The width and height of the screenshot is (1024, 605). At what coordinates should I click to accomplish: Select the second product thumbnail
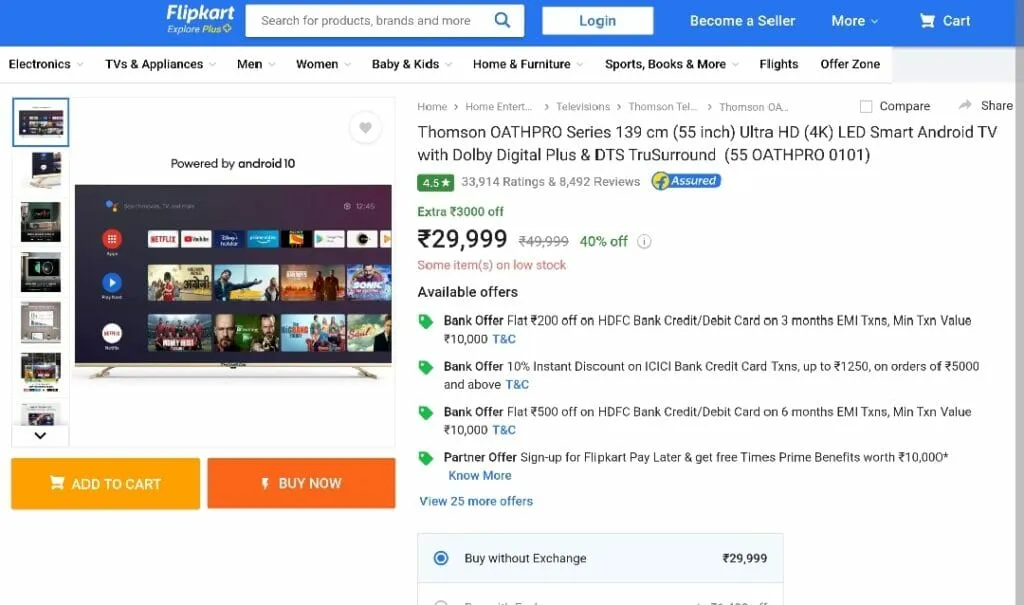point(40,169)
